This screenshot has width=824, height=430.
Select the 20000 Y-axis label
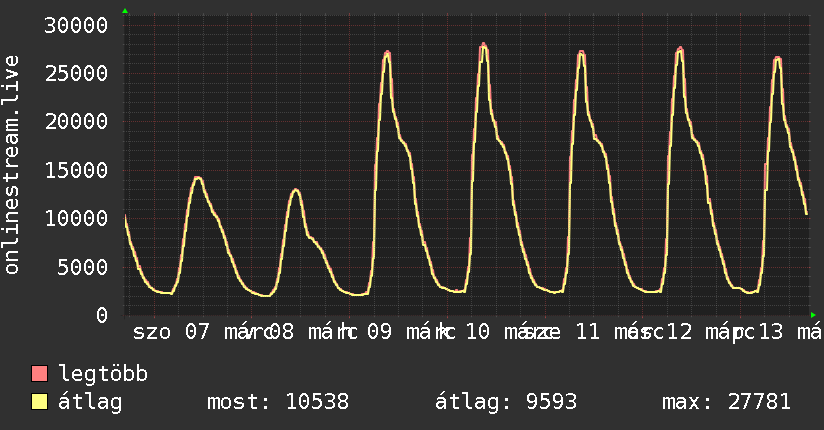click(x=77, y=121)
